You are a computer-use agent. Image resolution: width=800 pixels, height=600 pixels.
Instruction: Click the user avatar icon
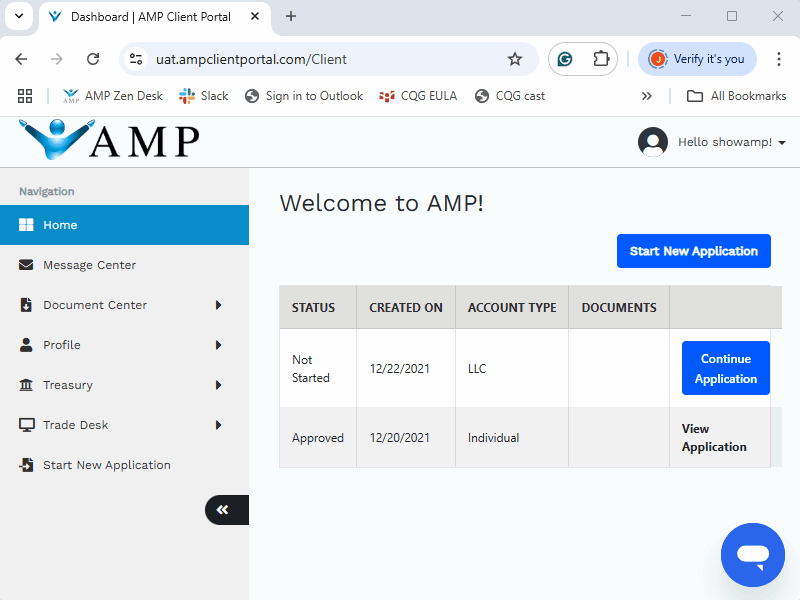(653, 142)
